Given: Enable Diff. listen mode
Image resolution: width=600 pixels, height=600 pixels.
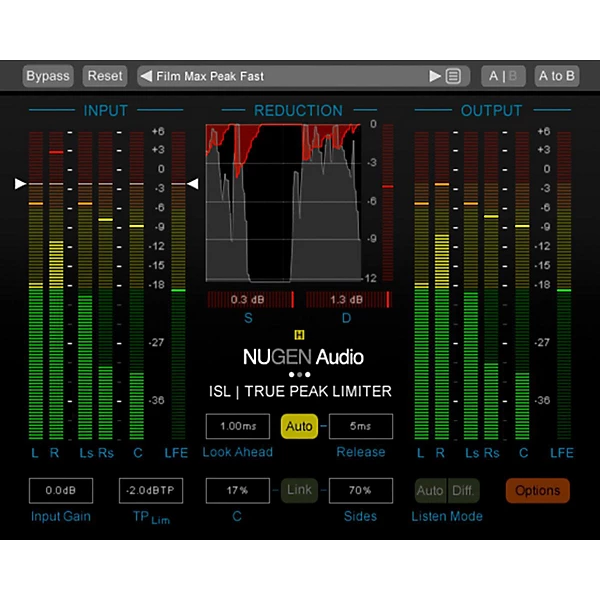Looking at the screenshot, I should tap(463, 491).
